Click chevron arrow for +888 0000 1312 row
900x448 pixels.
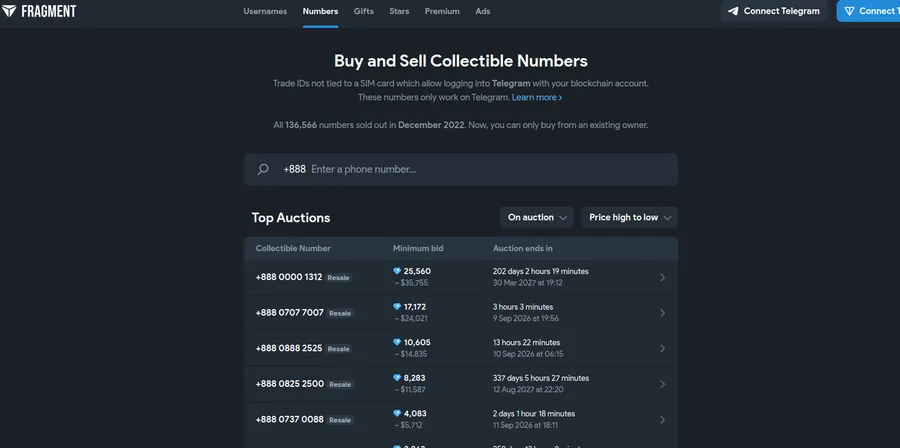(662, 277)
